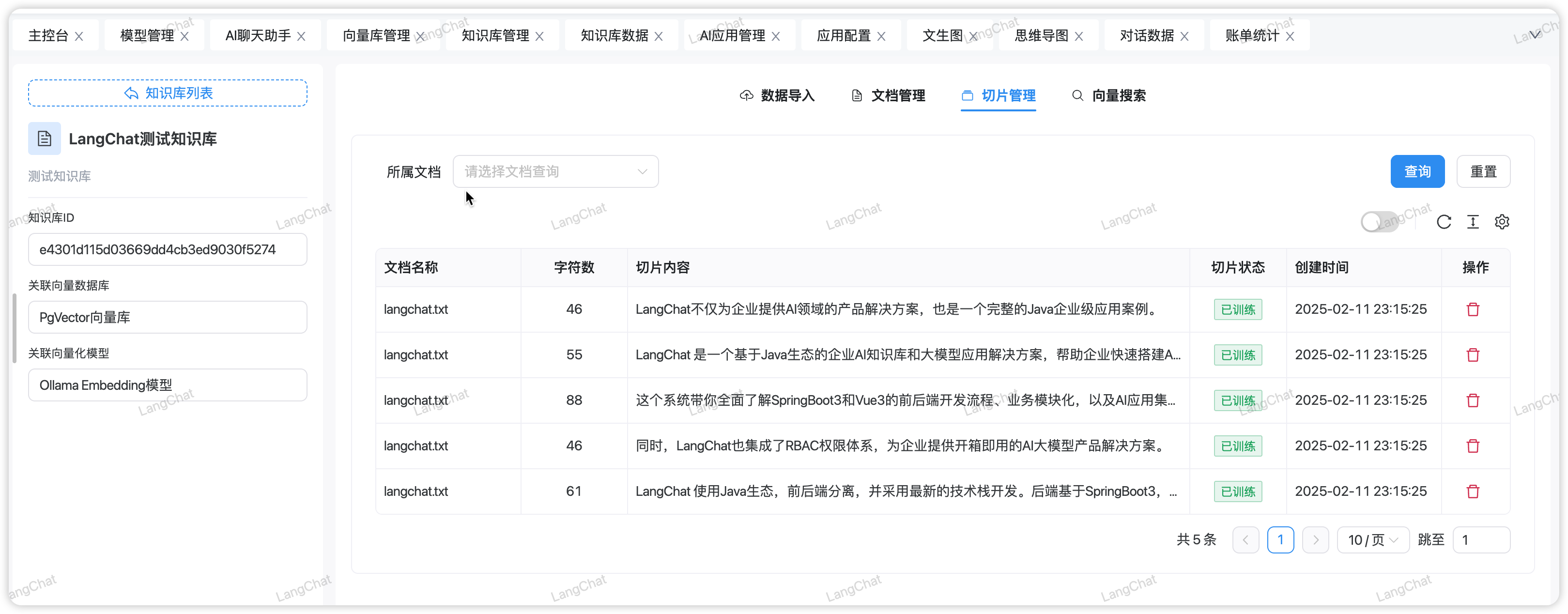Click the 字符数 column header
The image size is (1568, 614).
pyautogui.click(x=573, y=268)
